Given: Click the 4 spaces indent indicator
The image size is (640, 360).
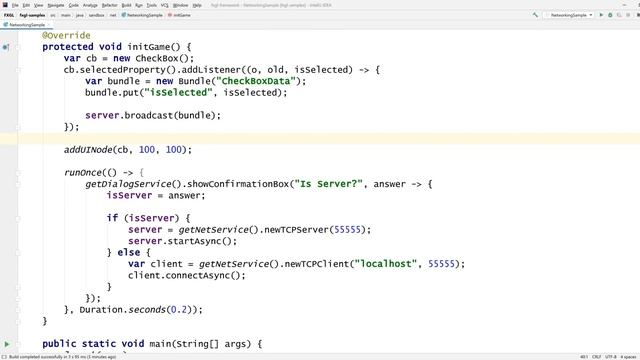Looking at the screenshot, I should pos(629,357).
